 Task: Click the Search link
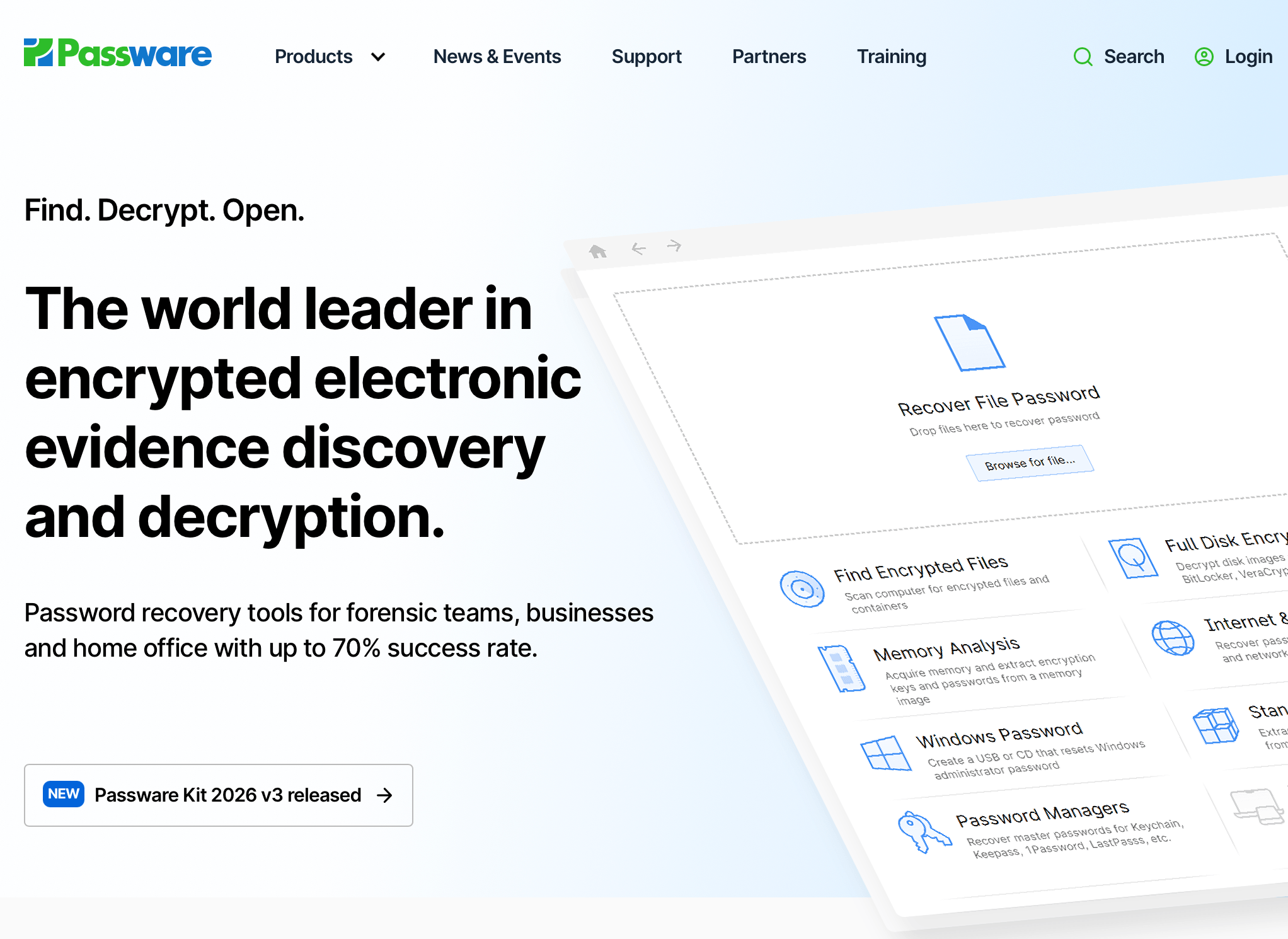click(1134, 57)
